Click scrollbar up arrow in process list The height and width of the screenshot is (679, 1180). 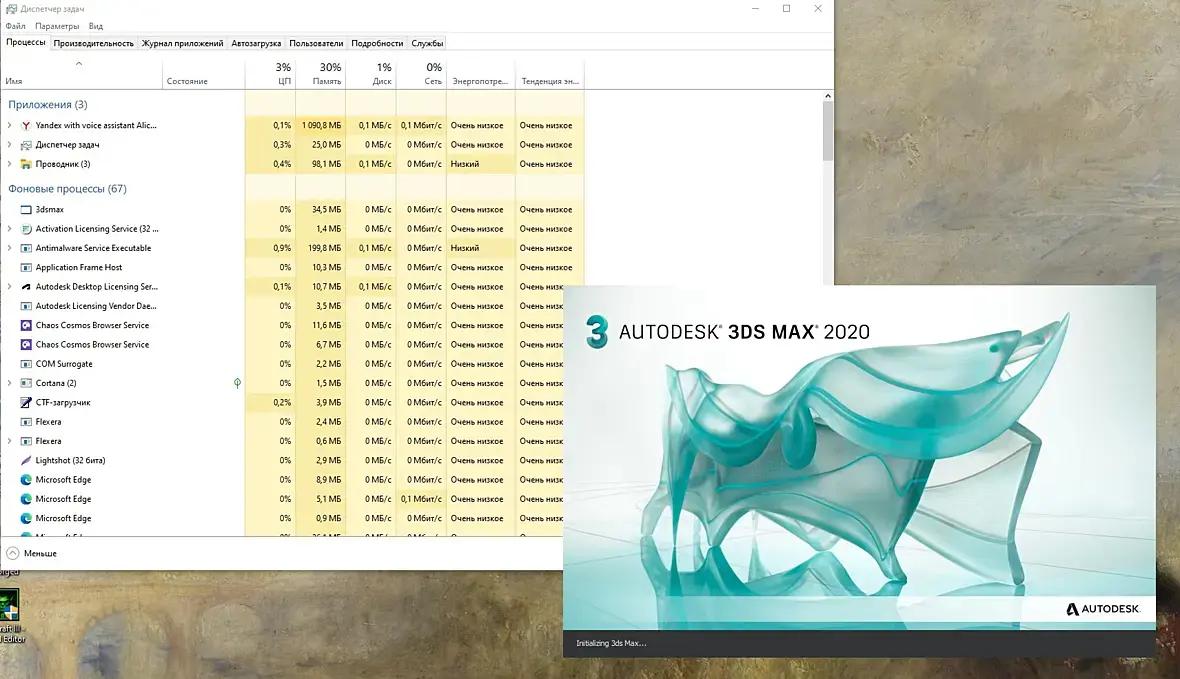pyautogui.click(x=828, y=96)
